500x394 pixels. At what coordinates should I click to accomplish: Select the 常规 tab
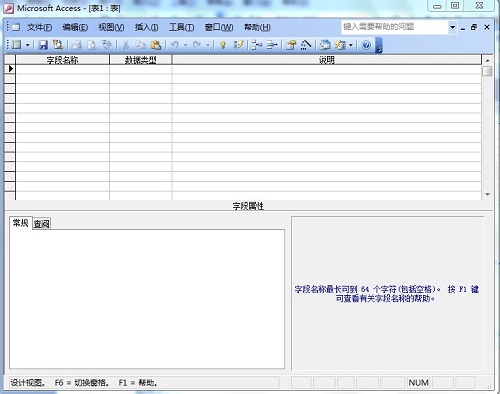click(21, 223)
